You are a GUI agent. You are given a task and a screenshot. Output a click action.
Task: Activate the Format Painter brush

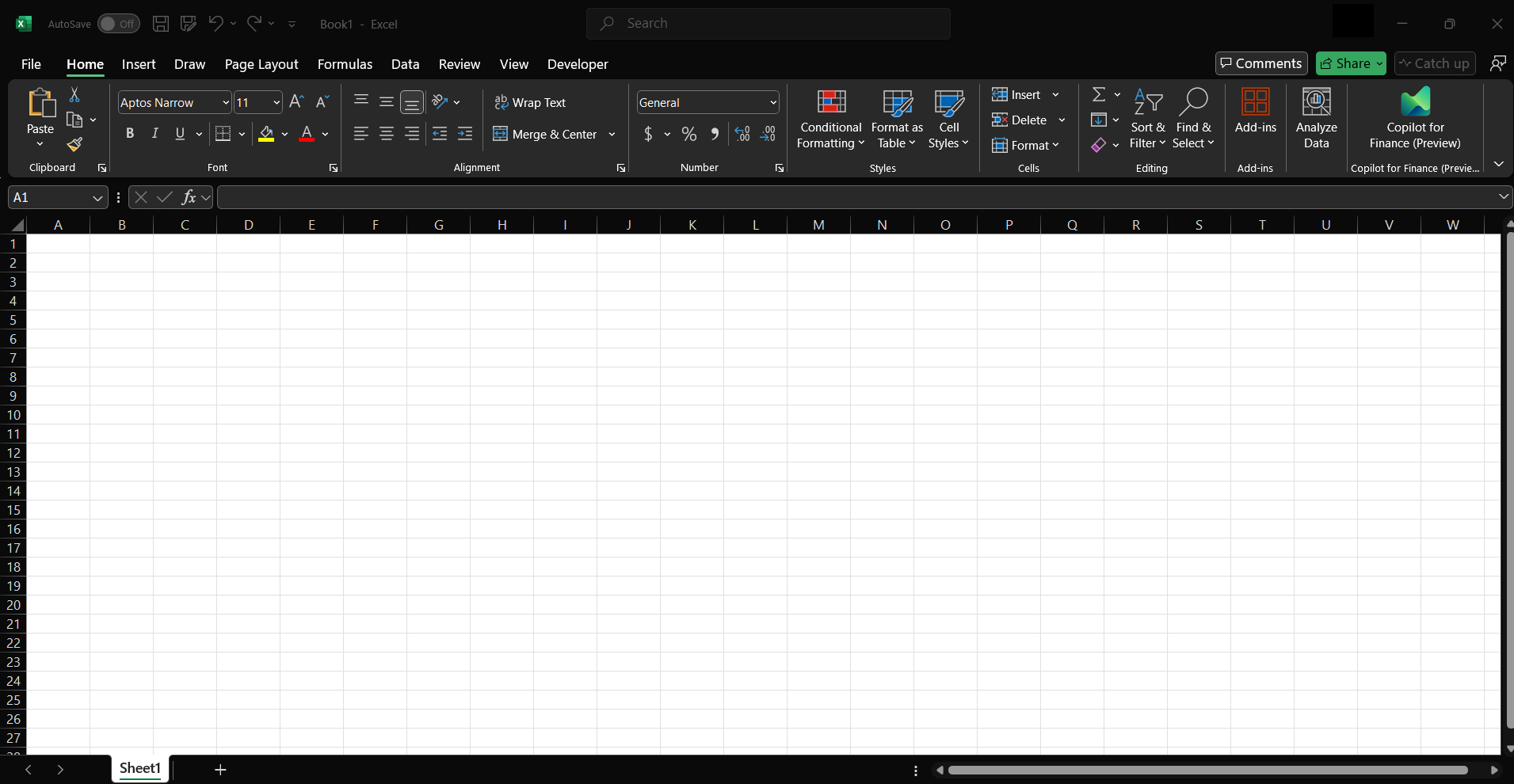[74, 144]
